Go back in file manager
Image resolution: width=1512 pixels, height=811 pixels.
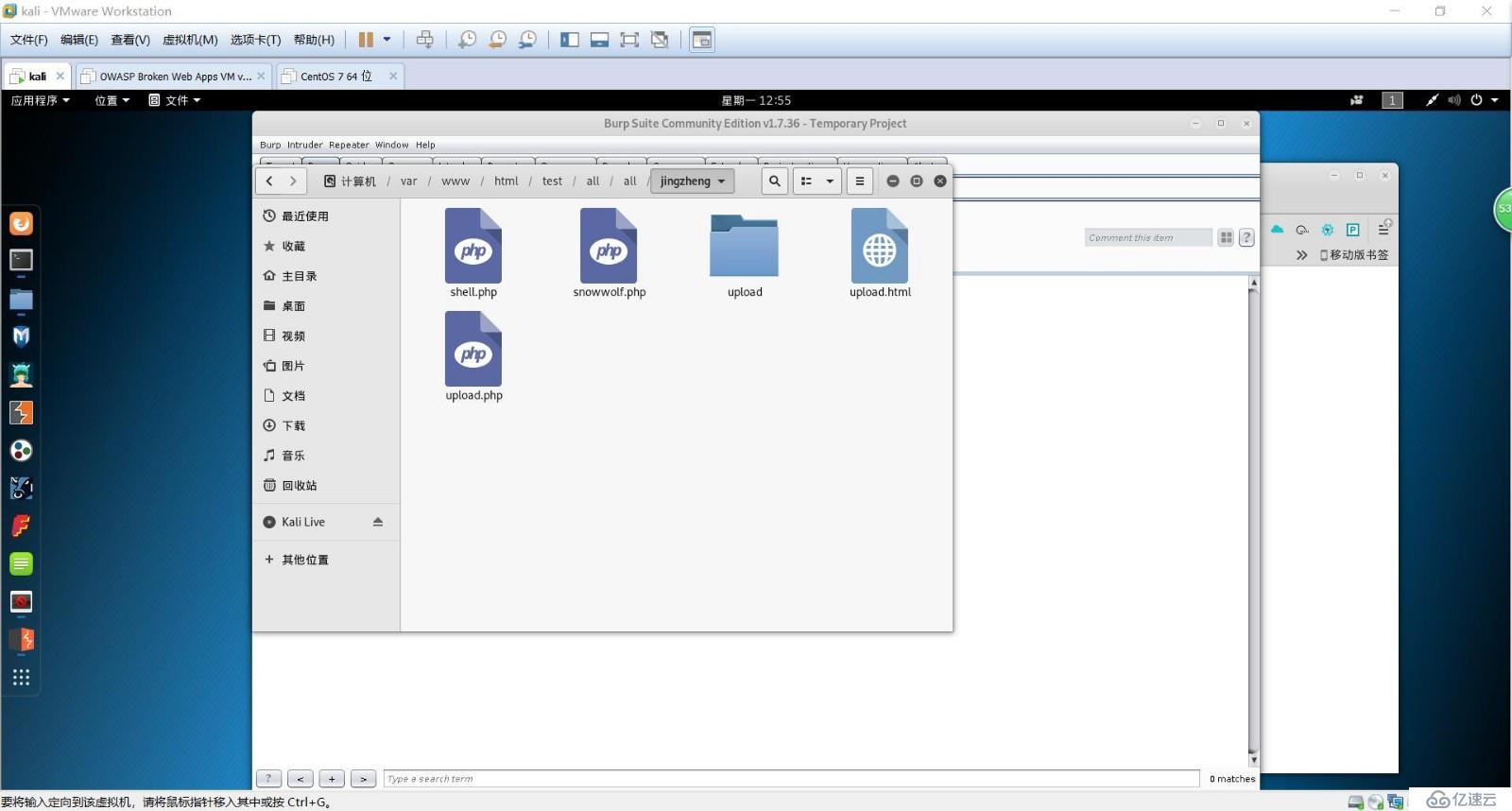tap(269, 181)
